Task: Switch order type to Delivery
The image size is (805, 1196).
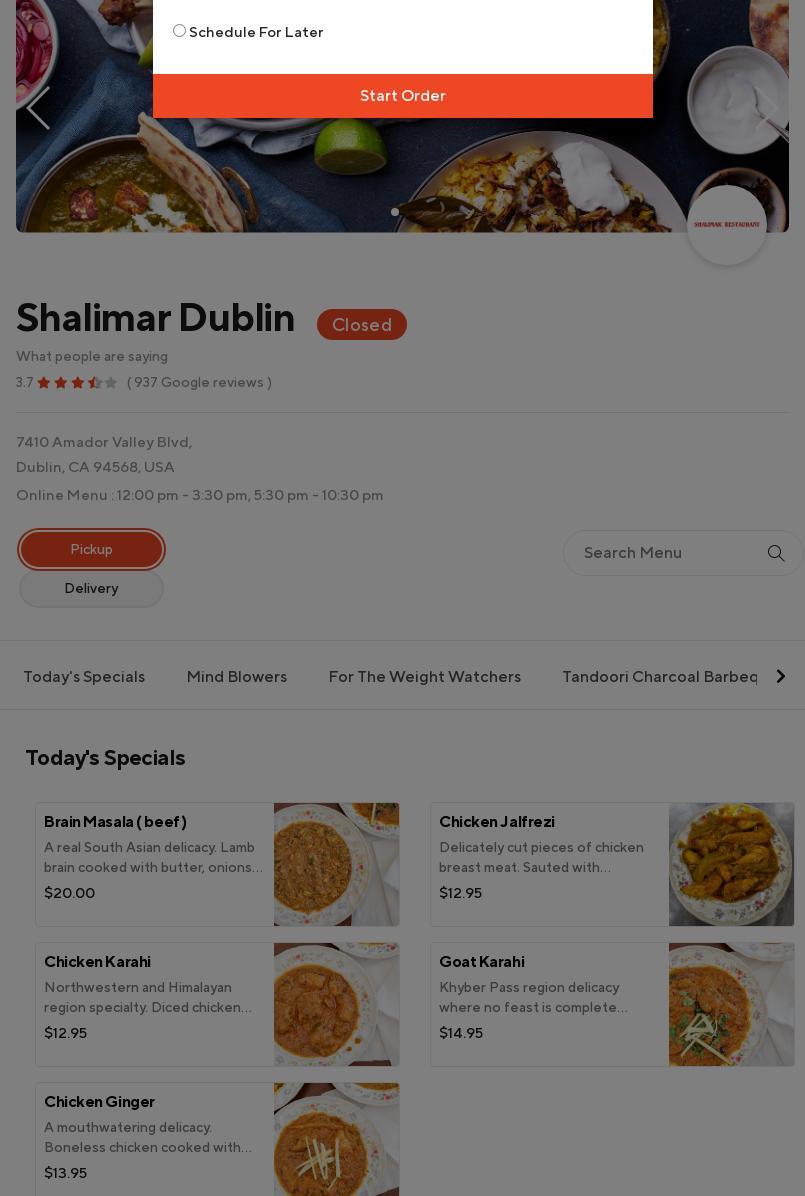Action: 91,588
